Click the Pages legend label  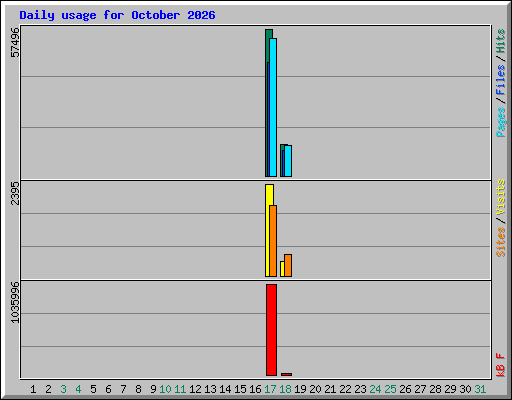(x=501, y=122)
